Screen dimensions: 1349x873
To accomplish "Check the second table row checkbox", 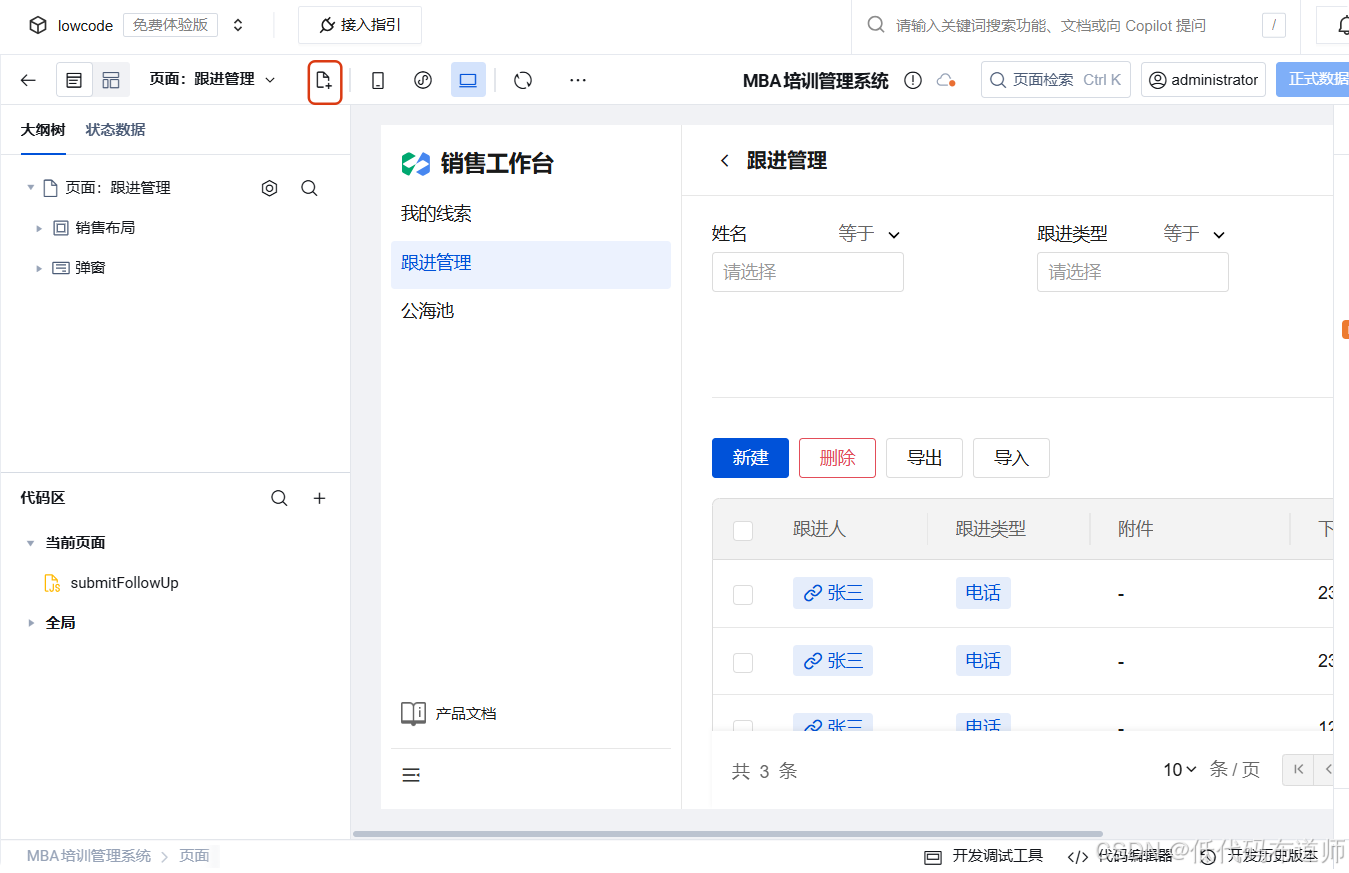I will pos(743,661).
